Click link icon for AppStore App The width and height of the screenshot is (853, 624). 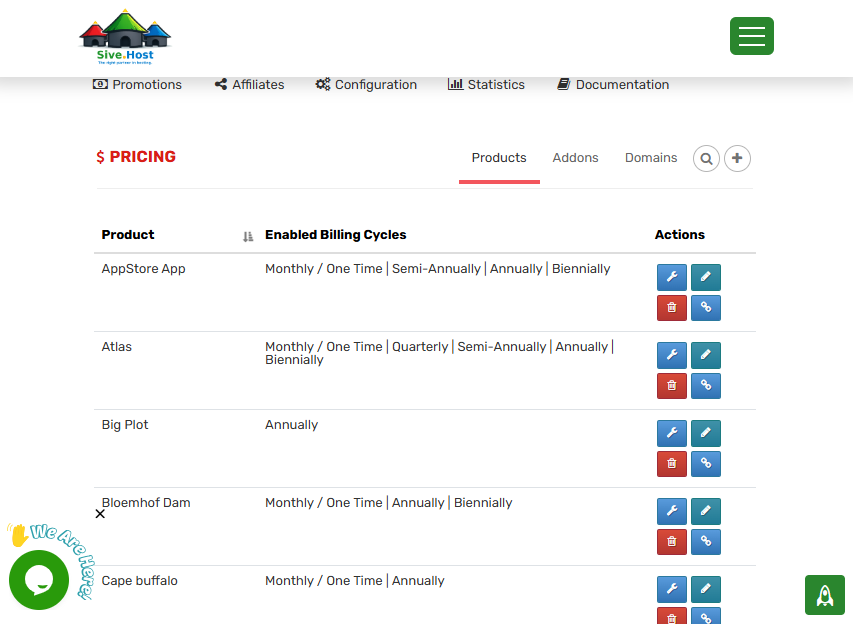[706, 307]
